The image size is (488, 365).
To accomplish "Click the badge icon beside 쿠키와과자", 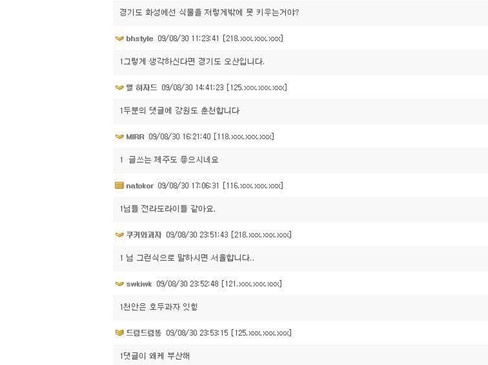I will (x=119, y=235).
